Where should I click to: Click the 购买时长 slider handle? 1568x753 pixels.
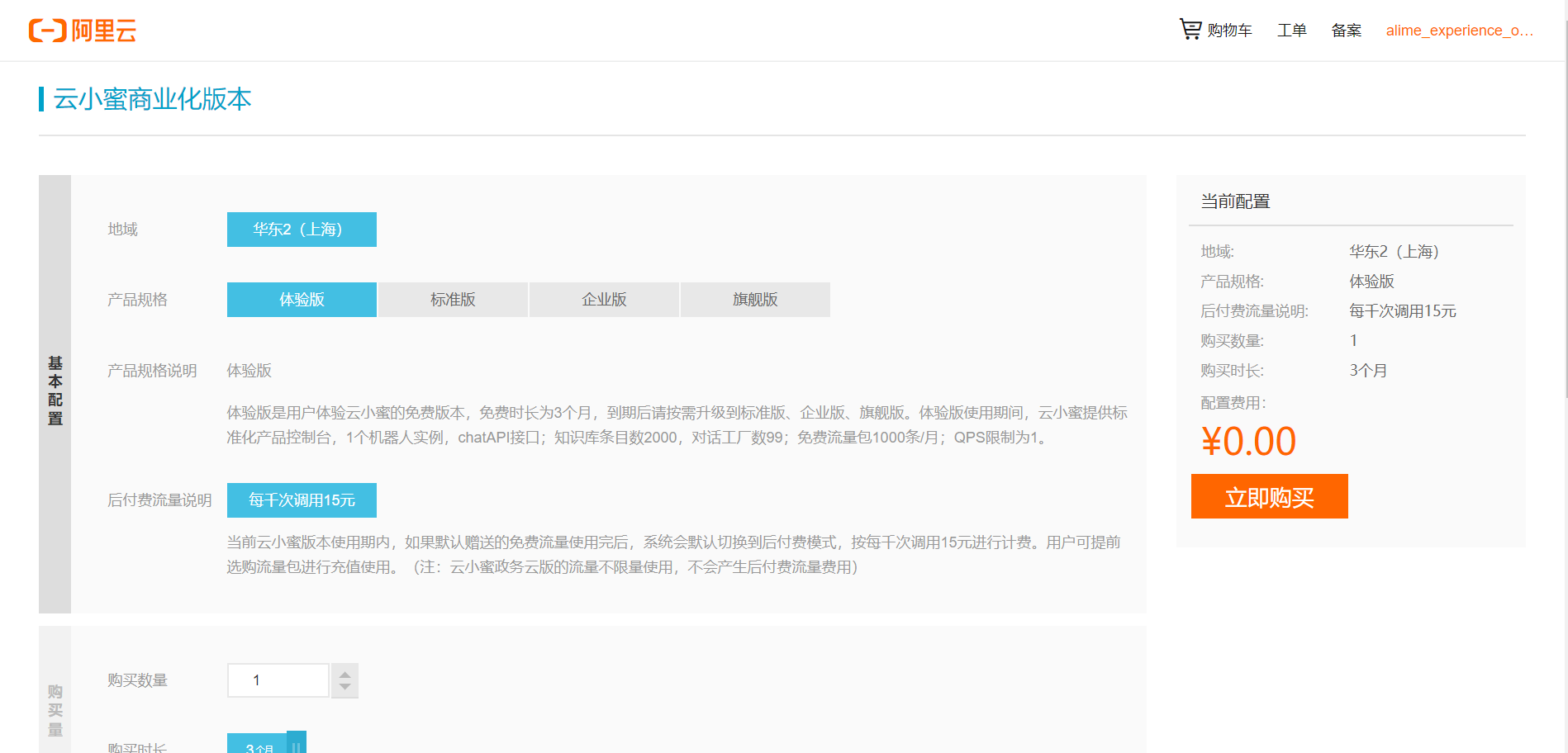click(x=297, y=742)
